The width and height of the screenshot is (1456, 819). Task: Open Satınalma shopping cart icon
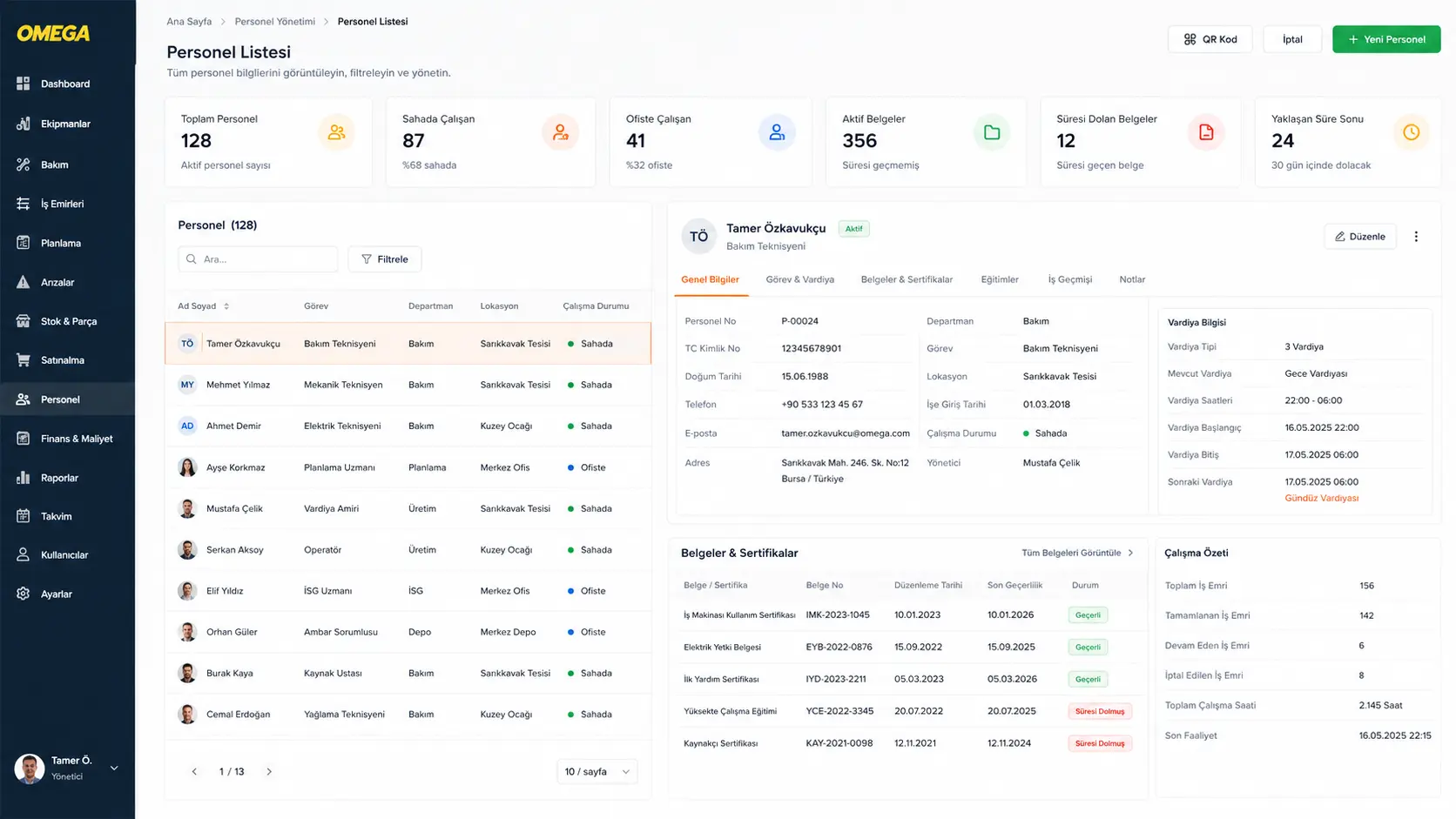(x=24, y=360)
